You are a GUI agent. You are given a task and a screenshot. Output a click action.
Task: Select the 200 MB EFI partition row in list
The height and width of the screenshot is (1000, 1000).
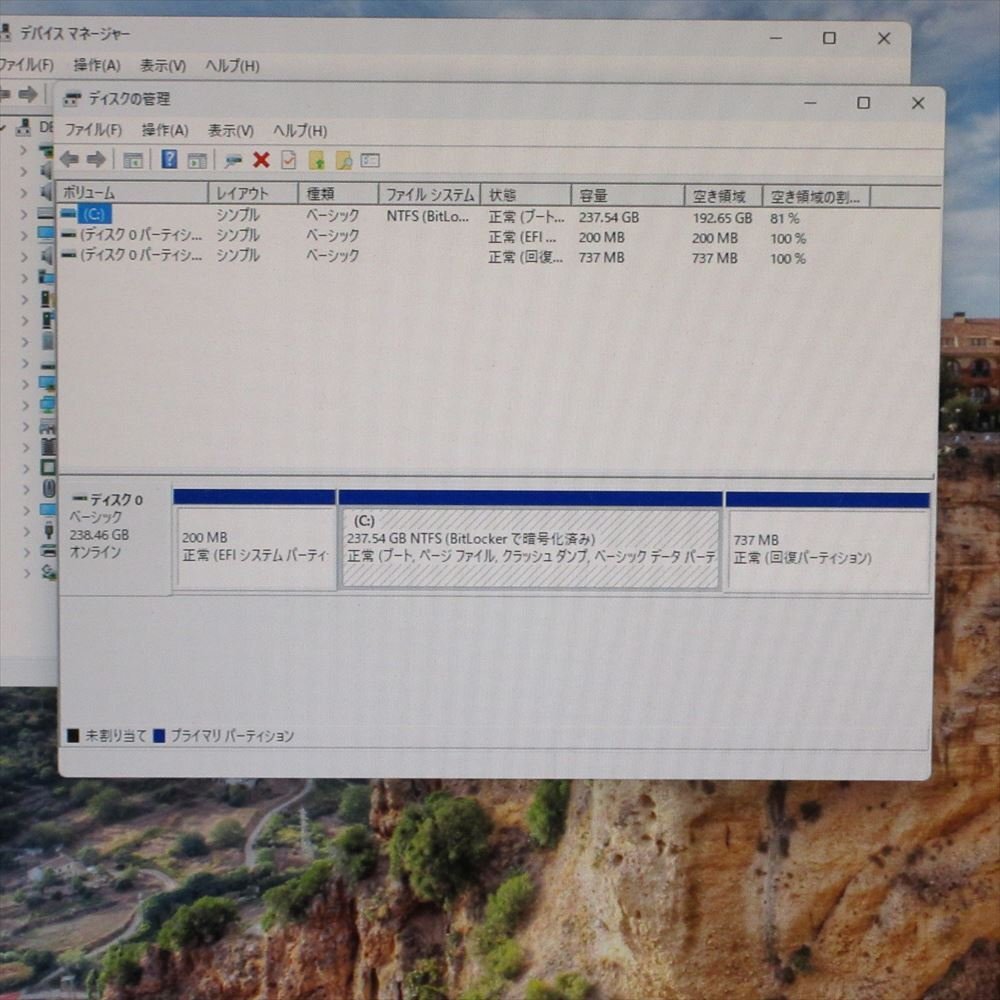[434, 237]
